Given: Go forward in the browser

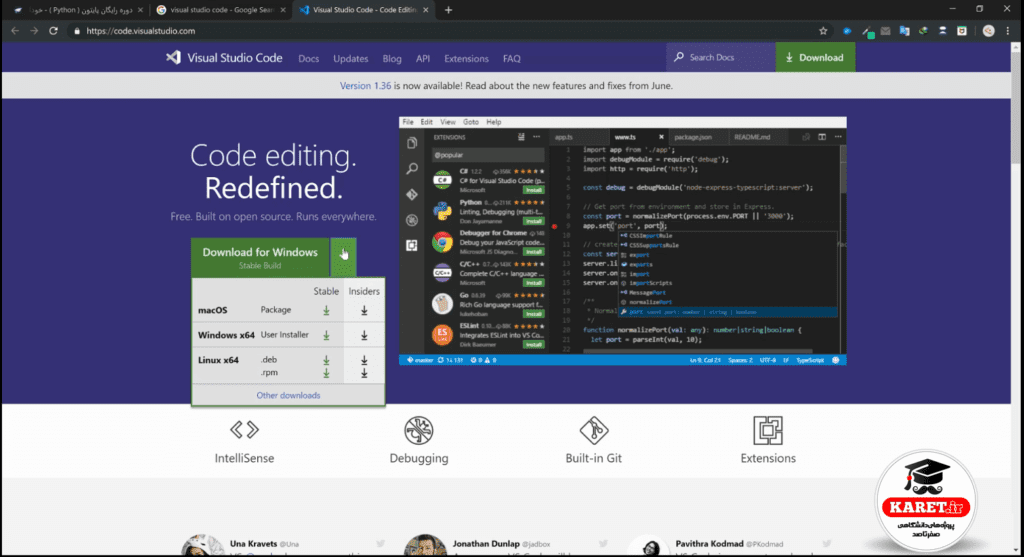Looking at the screenshot, I should pos(34,31).
